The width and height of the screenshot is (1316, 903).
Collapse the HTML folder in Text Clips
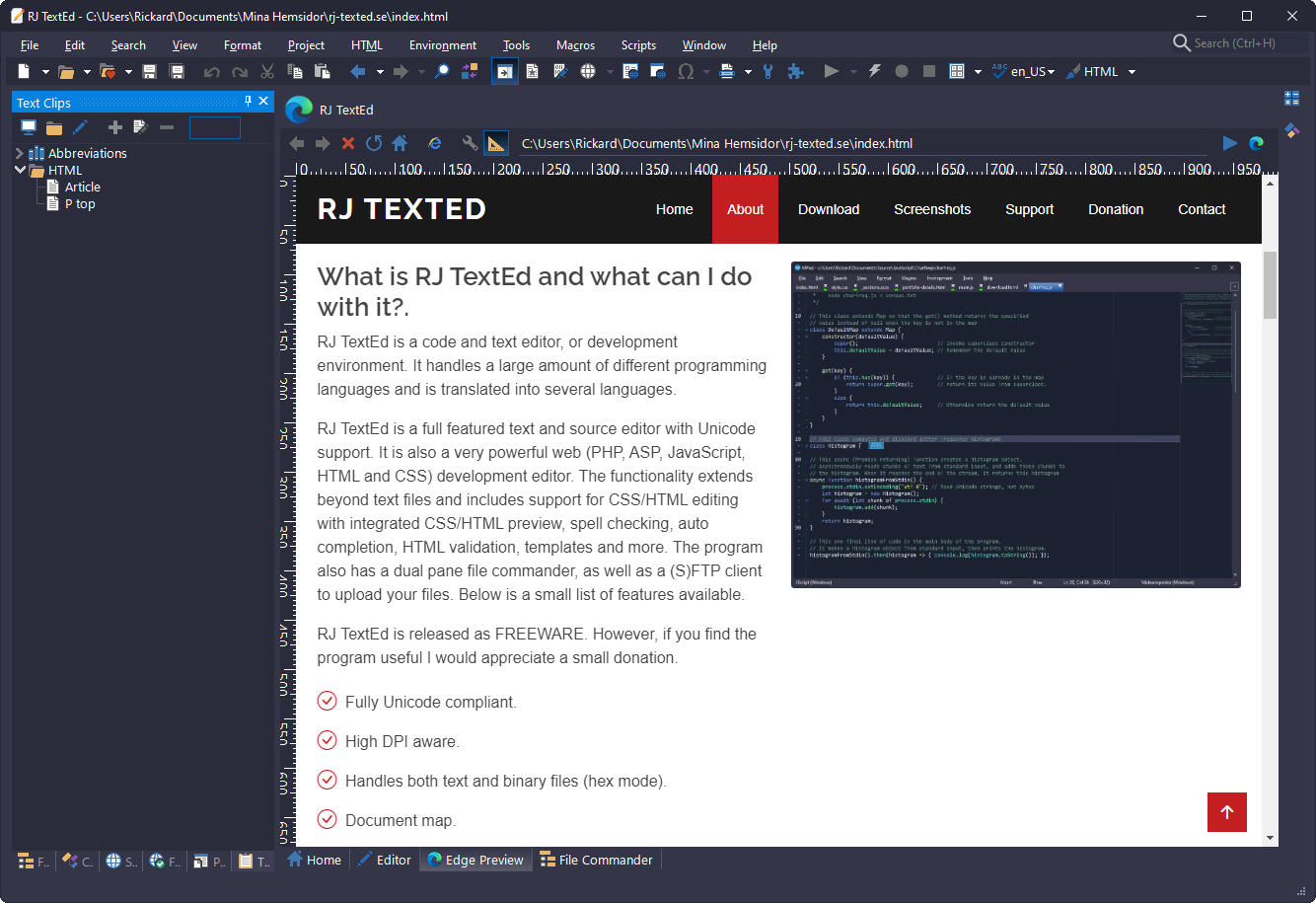coord(20,170)
